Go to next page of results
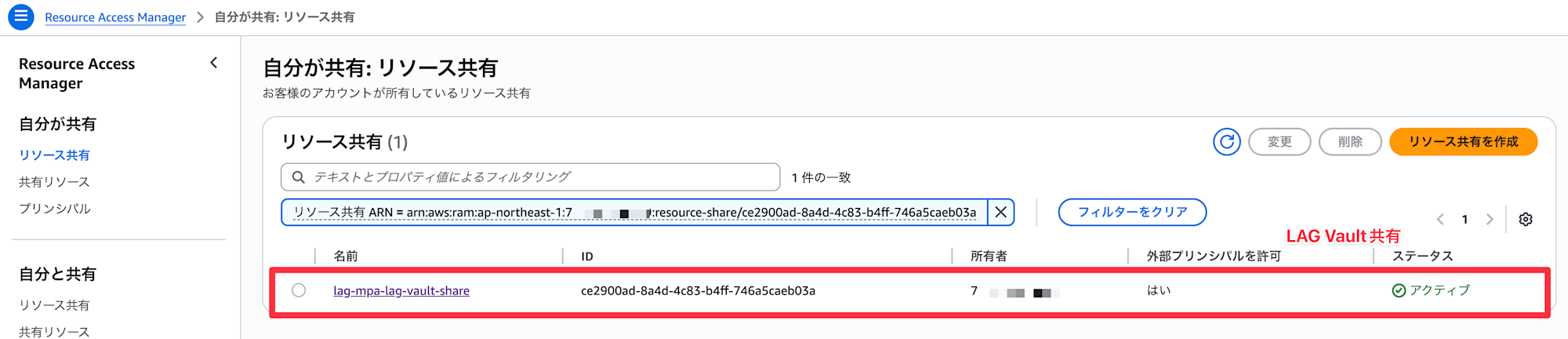Image resolution: width=1568 pixels, height=339 pixels. tap(1490, 220)
